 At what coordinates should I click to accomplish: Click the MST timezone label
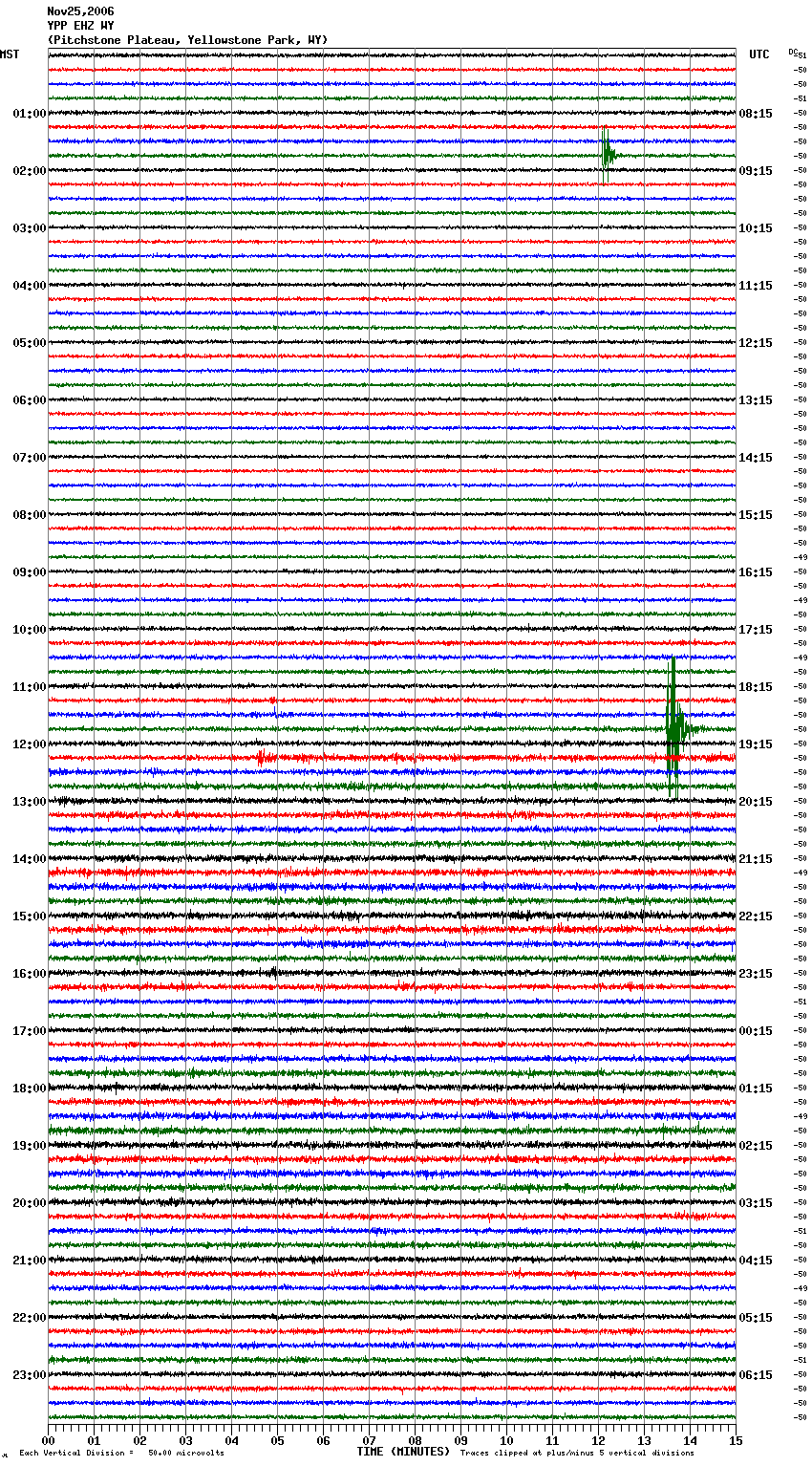coord(10,54)
